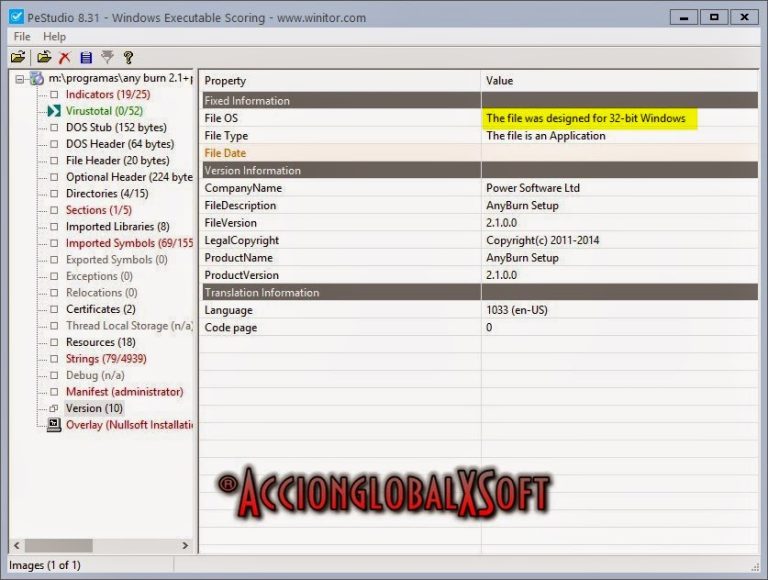
Task: Open file using the first folder toolbar icon
Action: pos(18,57)
